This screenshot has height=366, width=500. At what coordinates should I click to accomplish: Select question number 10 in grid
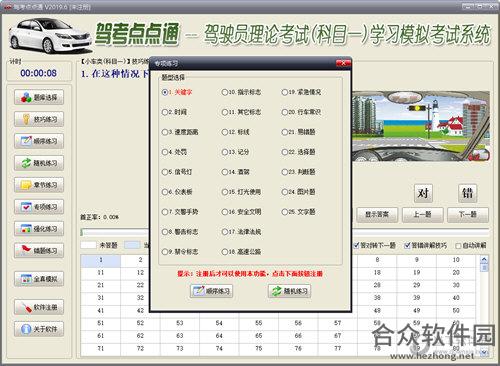(456, 260)
